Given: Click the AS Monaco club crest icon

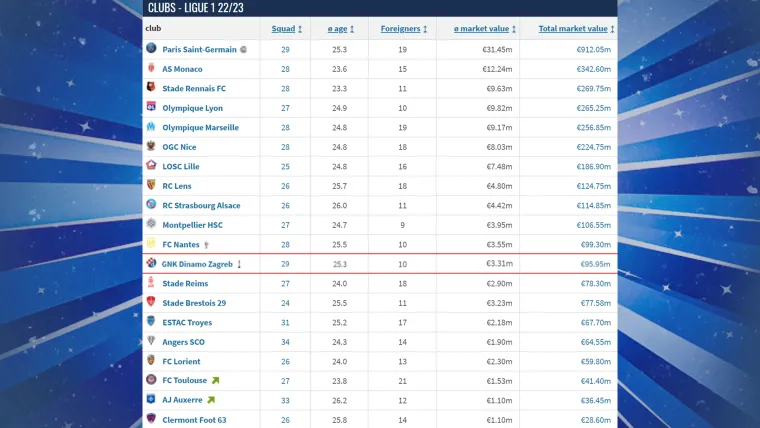Looking at the screenshot, I should coord(151,68).
